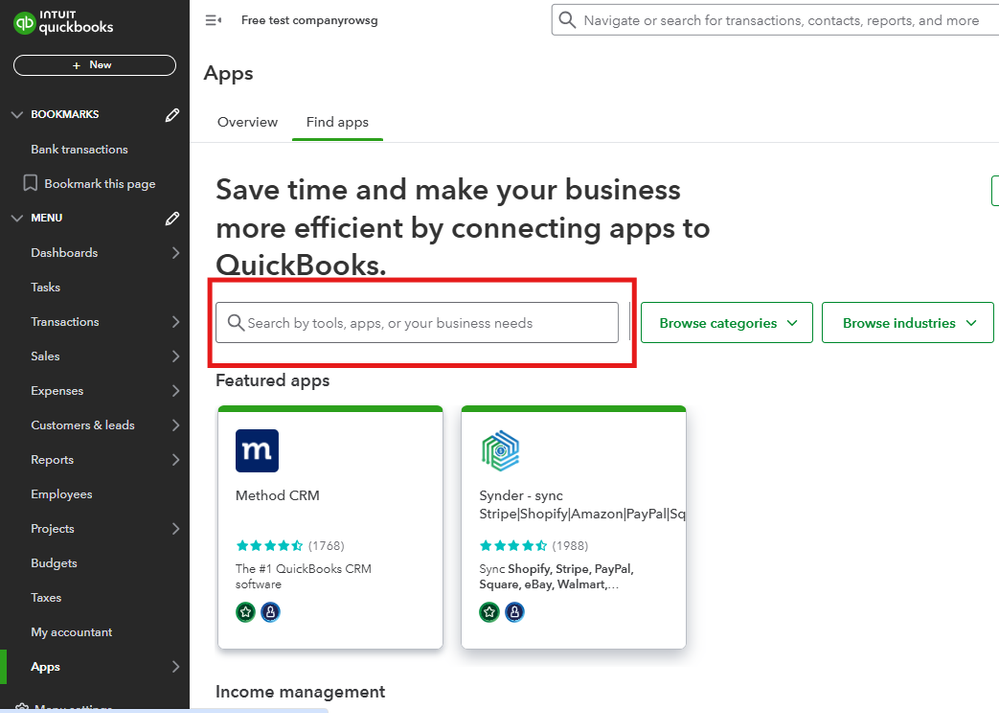Switch to the Overview tab
This screenshot has width=999, height=713.
[x=247, y=122]
